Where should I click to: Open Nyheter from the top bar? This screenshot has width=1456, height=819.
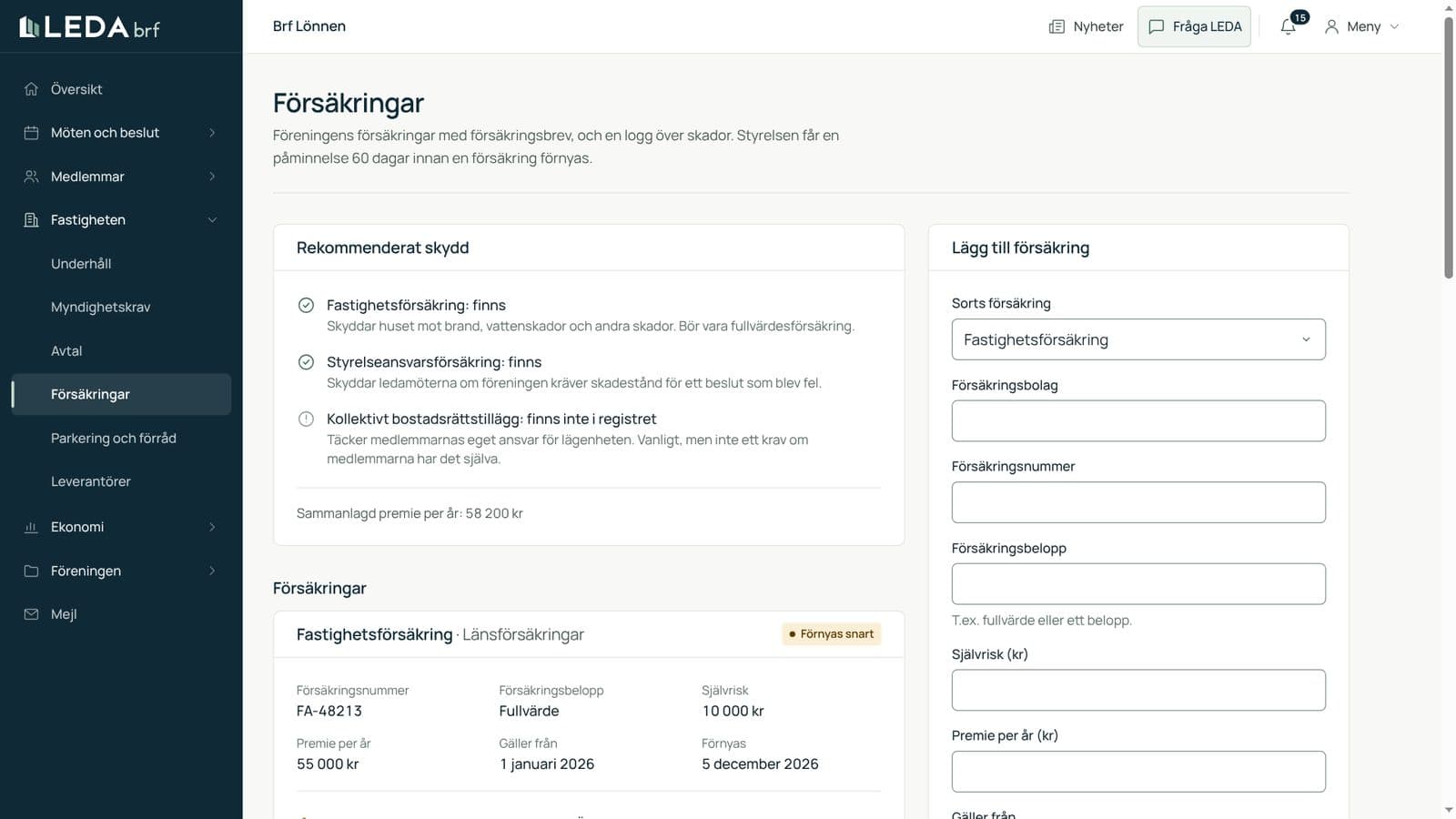[1086, 26]
